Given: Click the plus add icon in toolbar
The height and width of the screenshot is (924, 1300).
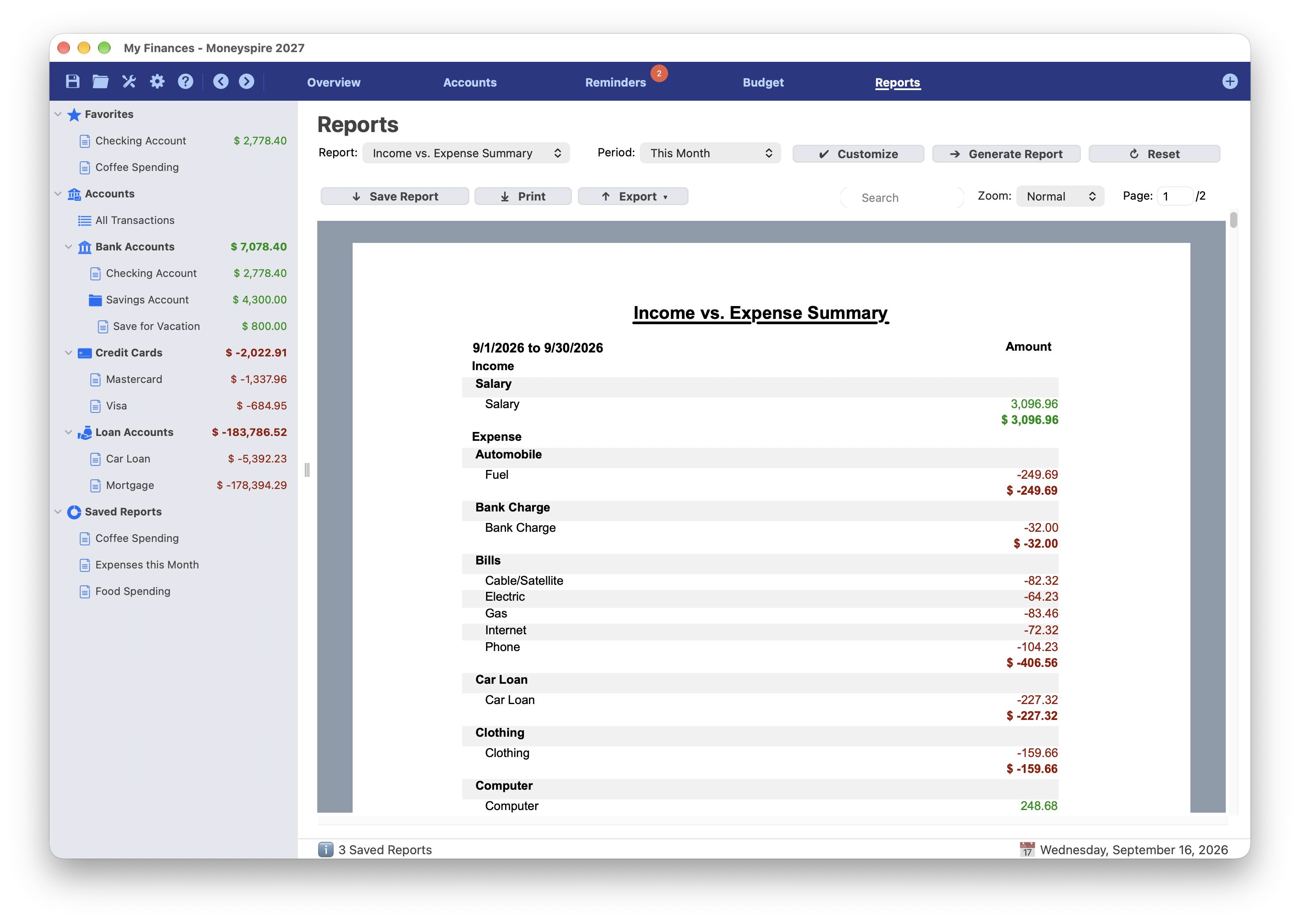Looking at the screenshot, I should coord(1229,81).
